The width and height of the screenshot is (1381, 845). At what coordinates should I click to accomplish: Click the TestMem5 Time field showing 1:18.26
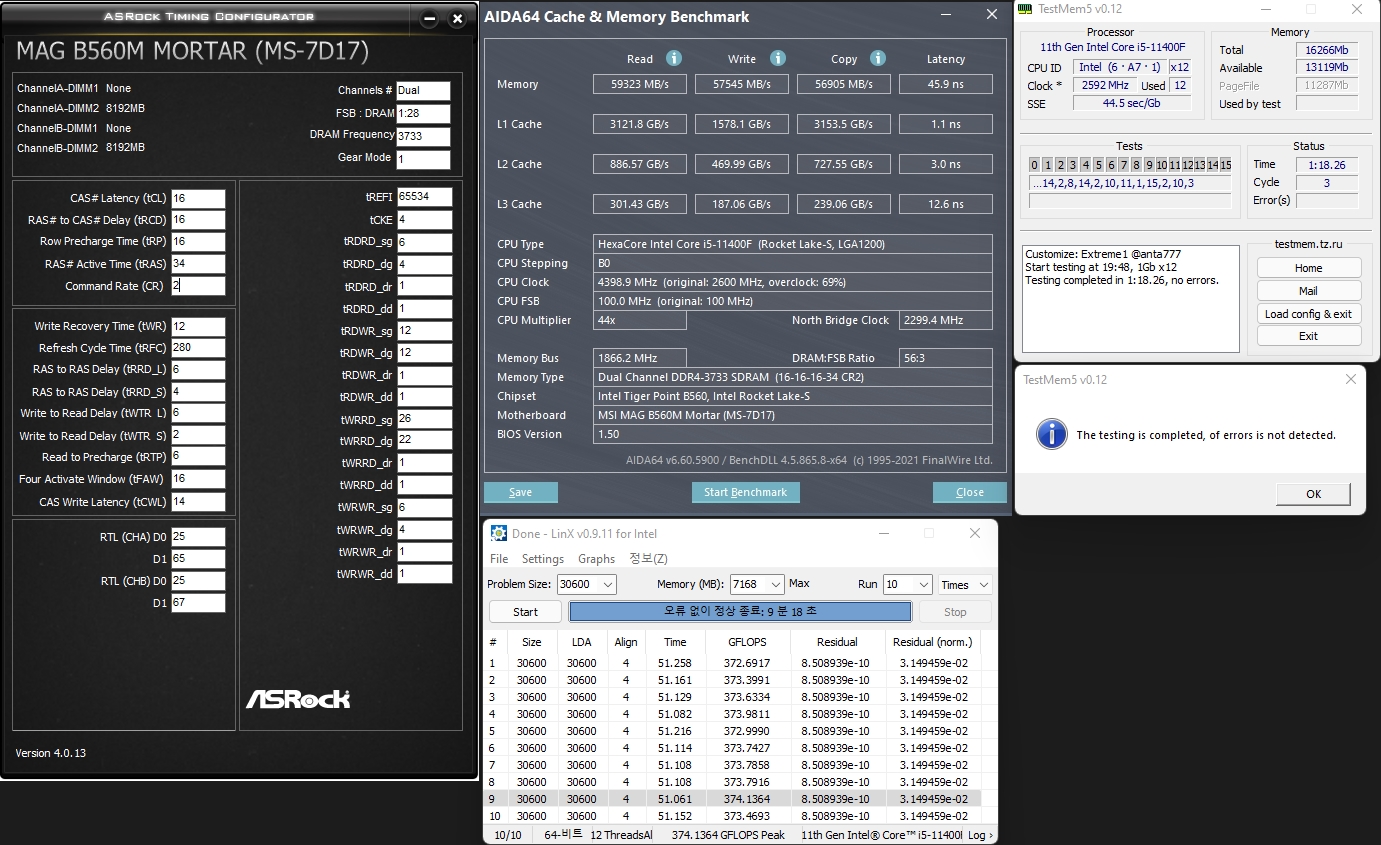pos(1327,165)
